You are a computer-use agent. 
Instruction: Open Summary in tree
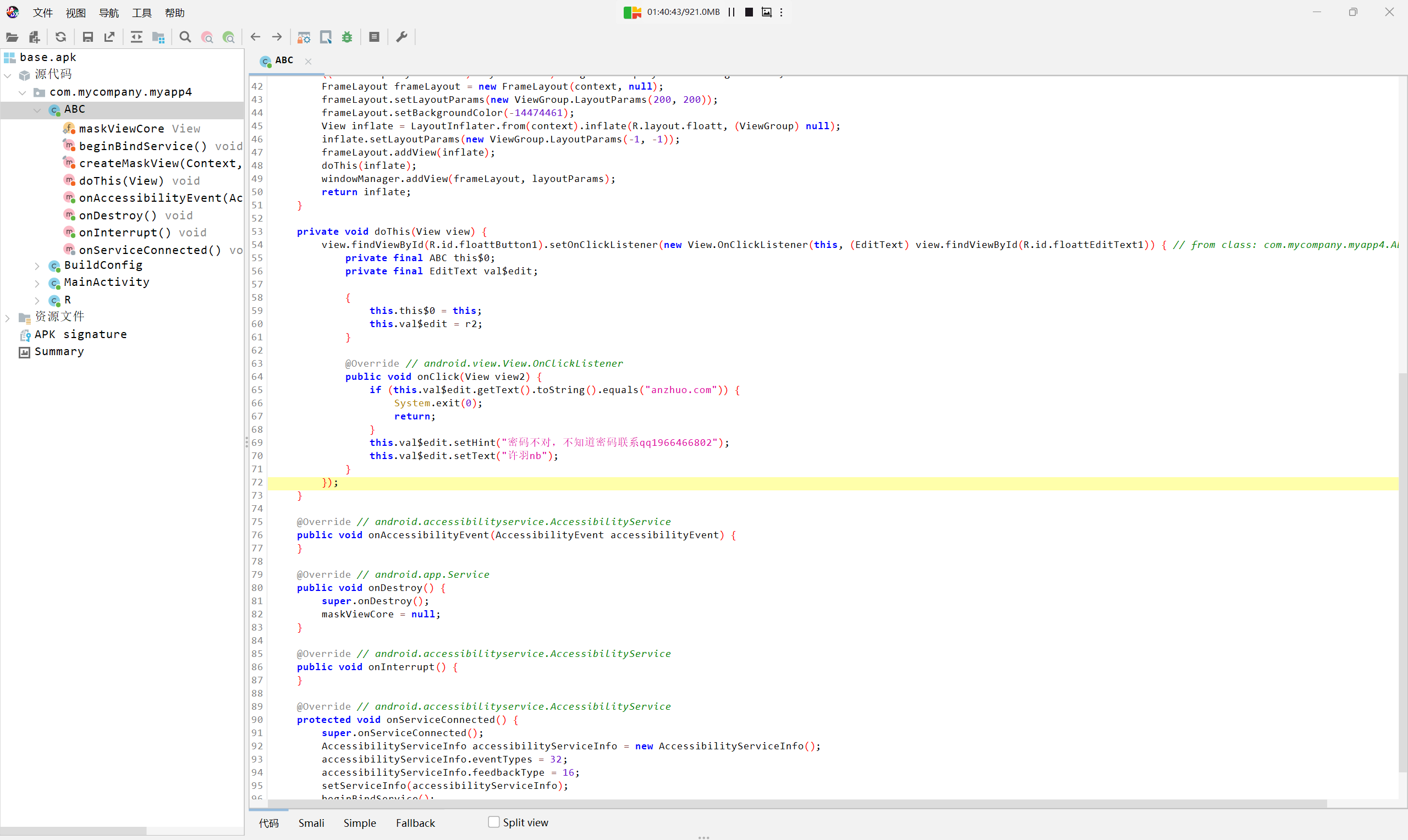point(52,351)
